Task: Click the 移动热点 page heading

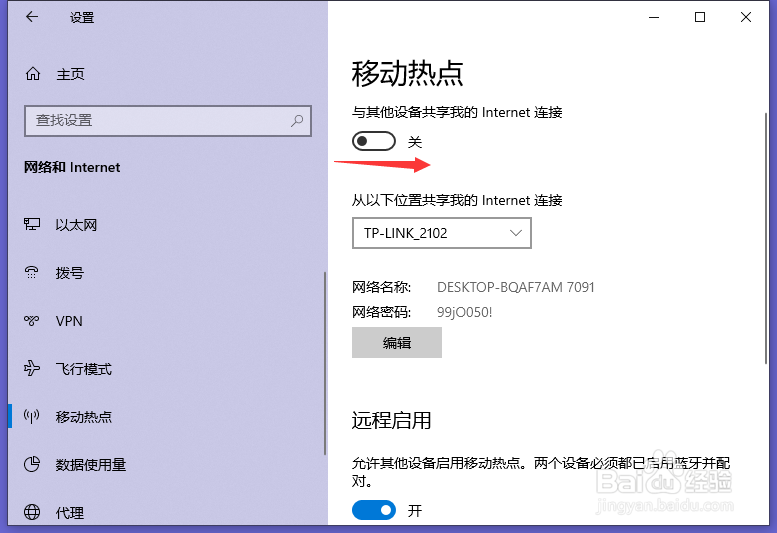Action: (407, 74)
